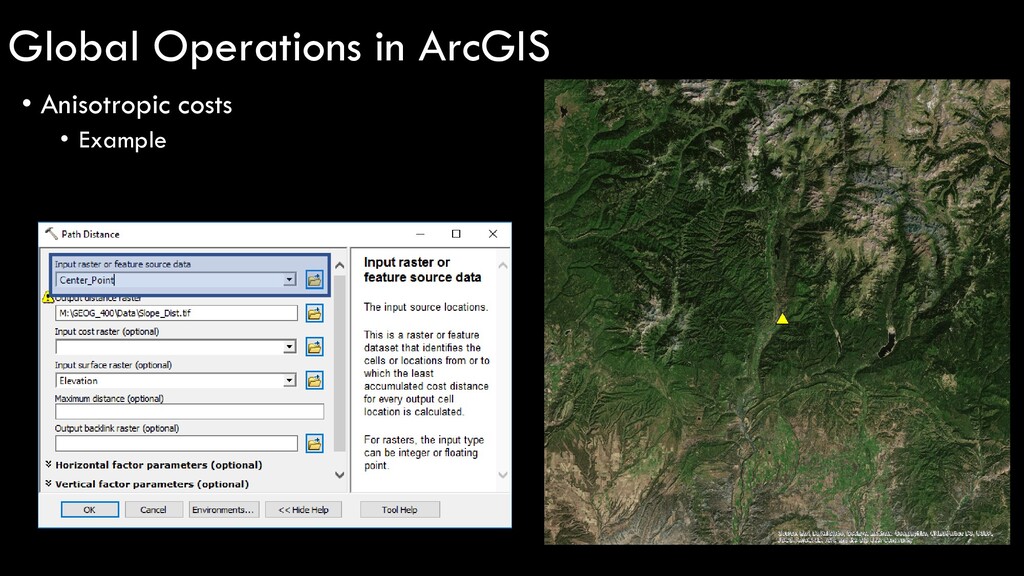
Task: Click the output distance raster path field
Action: pyautogui.click(x=176, y=313)
